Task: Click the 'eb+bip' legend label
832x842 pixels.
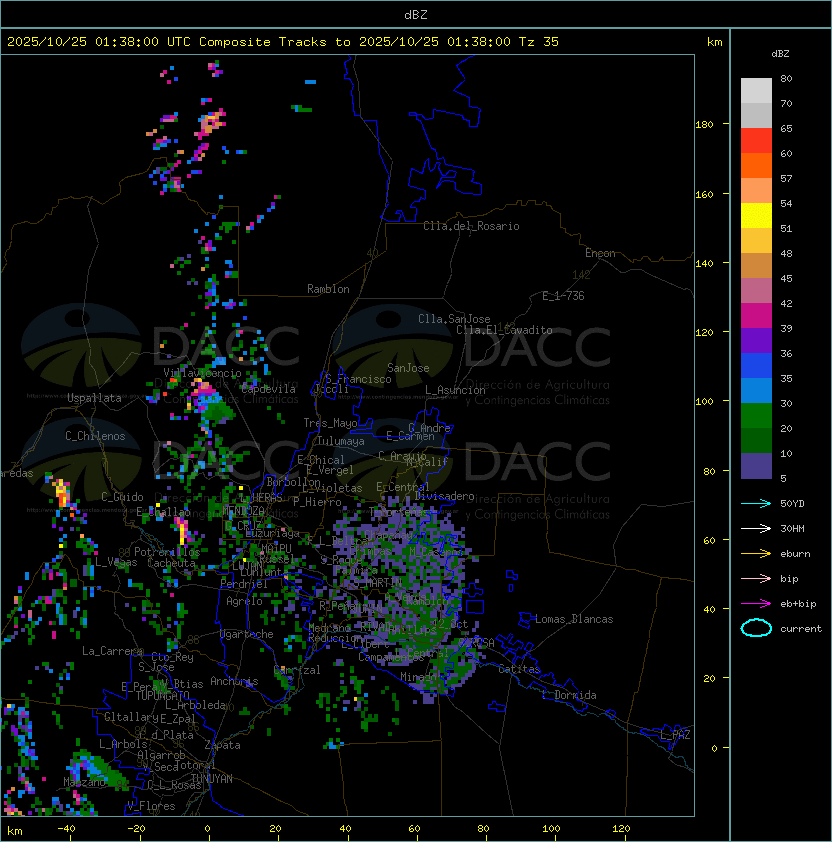Action: 798,604
